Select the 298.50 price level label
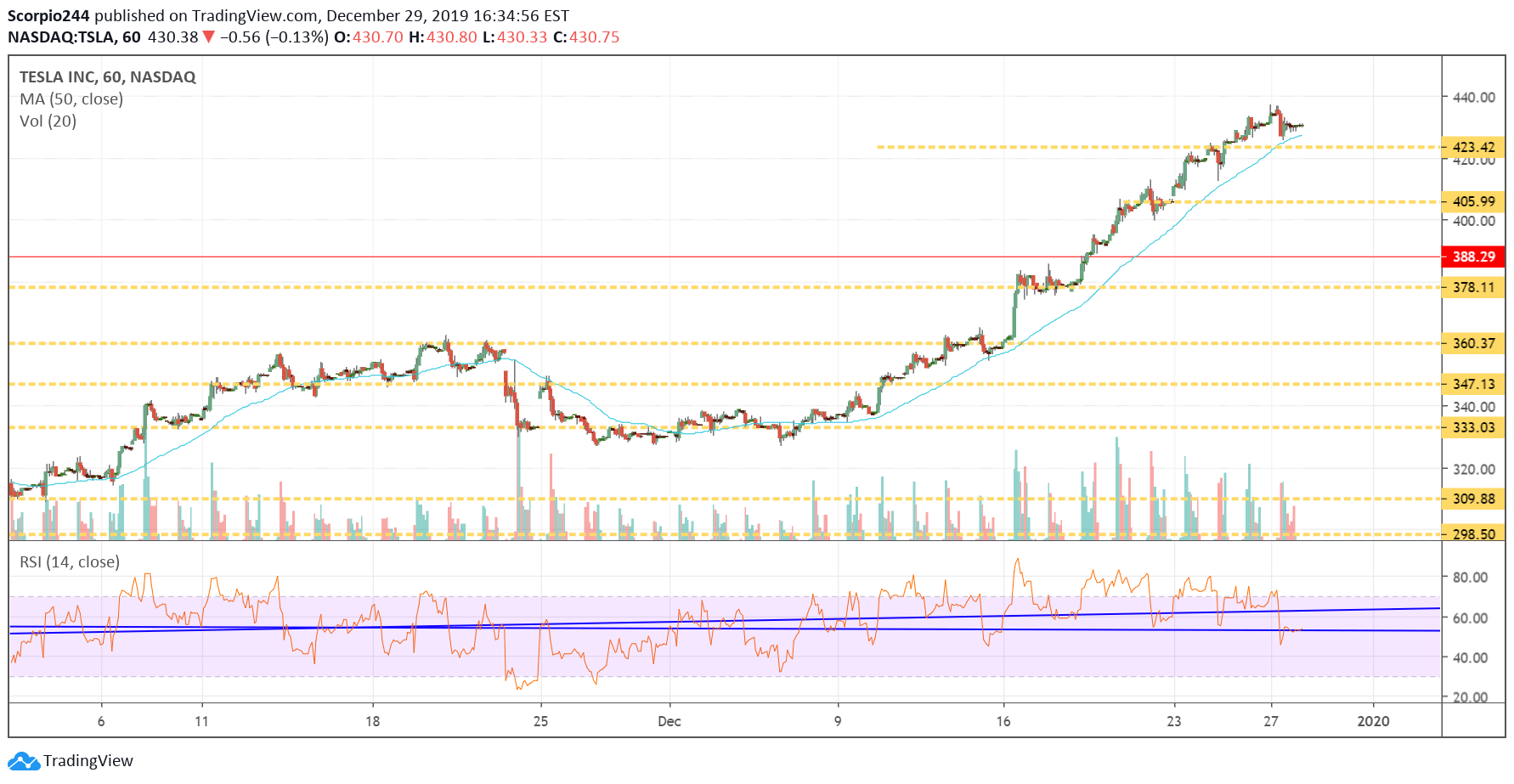Viewport: 1514px width, 784px height. point(1473,533)
